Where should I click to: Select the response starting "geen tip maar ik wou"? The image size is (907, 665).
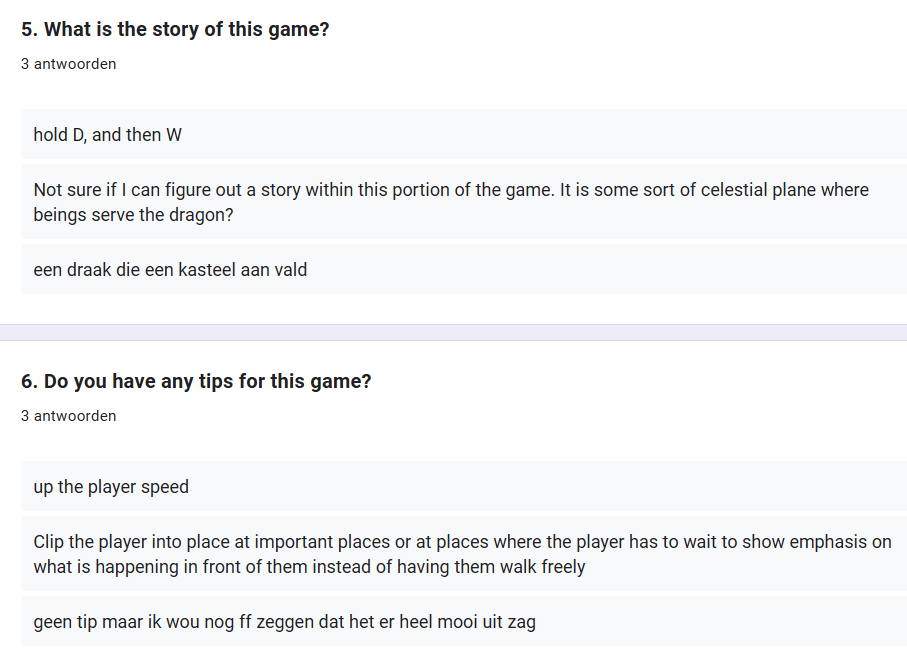284,622
